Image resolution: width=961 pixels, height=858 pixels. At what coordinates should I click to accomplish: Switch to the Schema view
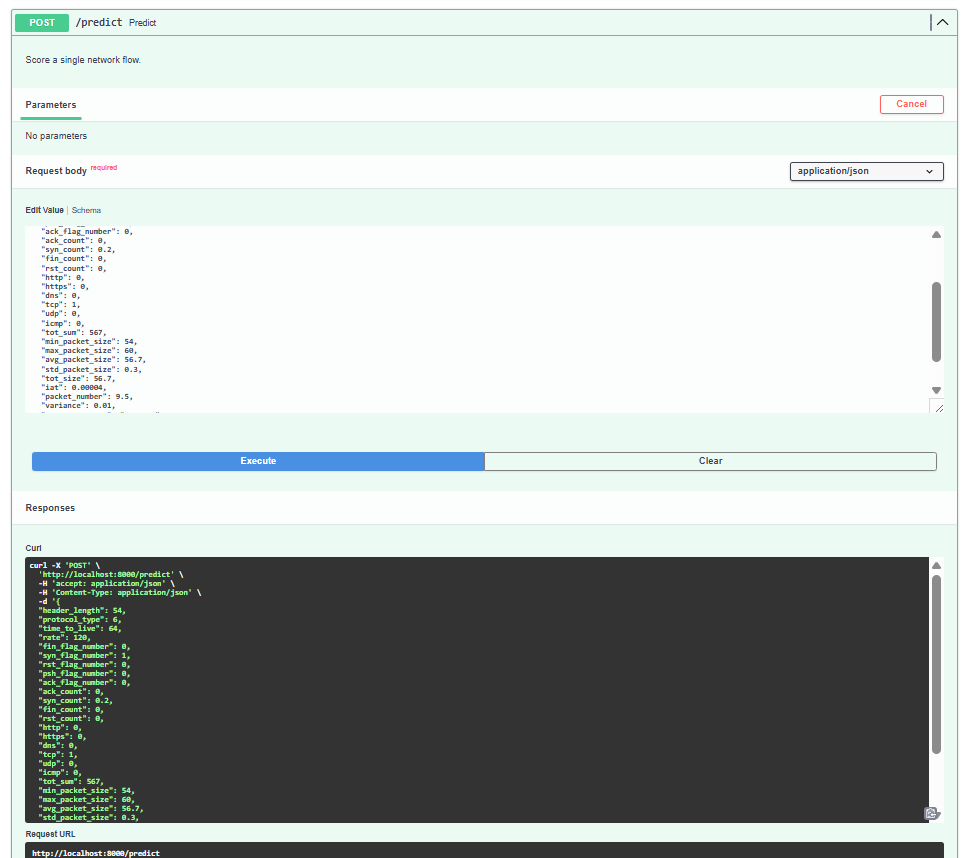(x=86, y=210)
